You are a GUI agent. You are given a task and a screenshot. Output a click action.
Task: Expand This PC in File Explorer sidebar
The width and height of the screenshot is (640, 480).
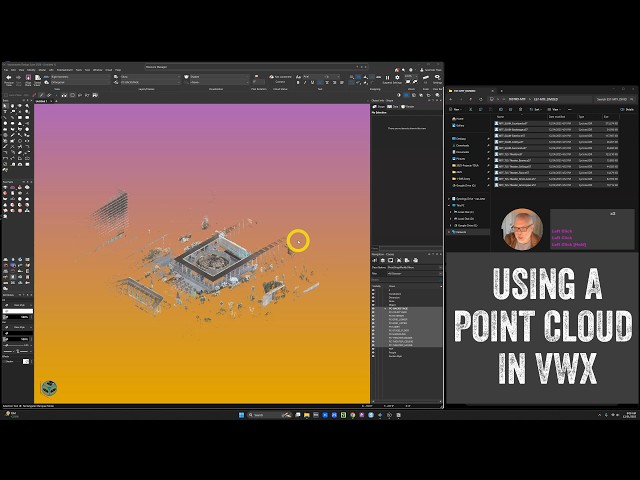click(x=450, y=205)
